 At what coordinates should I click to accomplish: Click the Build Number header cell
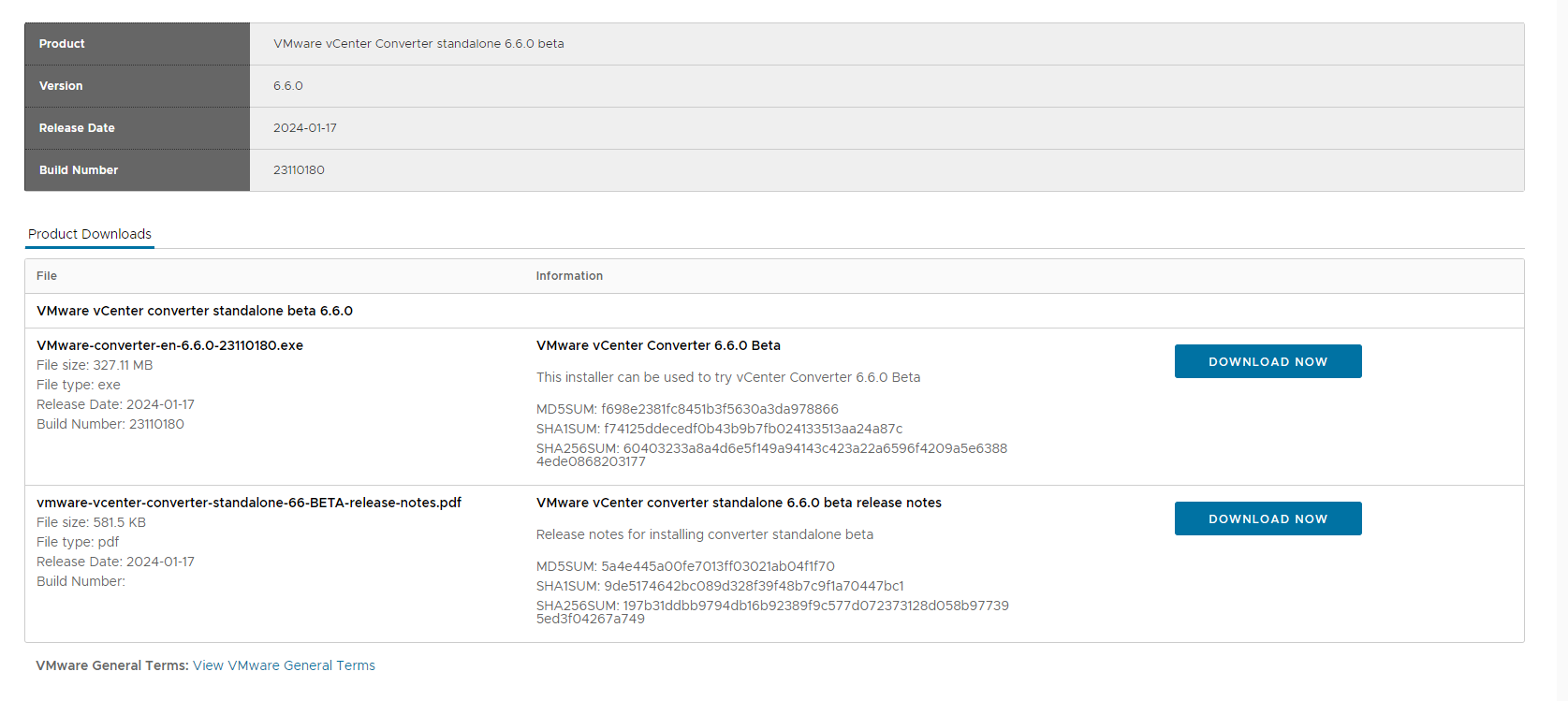(138, 170)
